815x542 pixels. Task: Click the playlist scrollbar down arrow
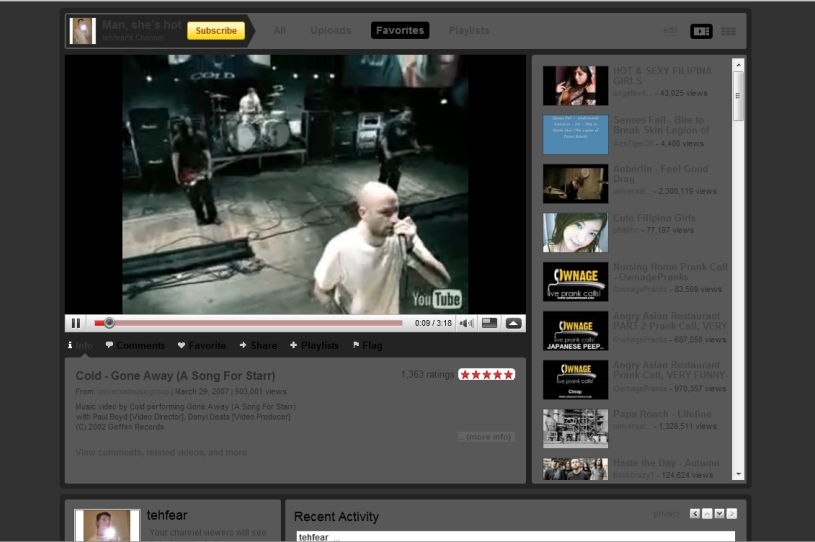click(738, 474)
